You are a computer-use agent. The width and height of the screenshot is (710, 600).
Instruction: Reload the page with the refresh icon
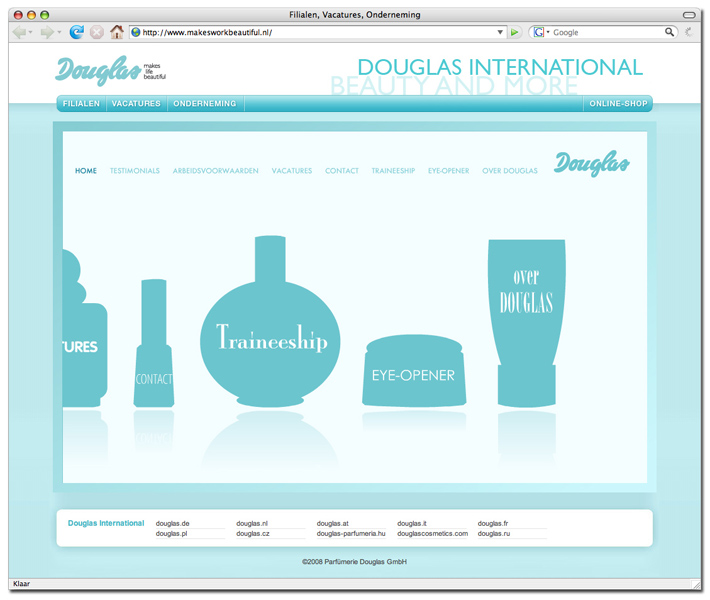(x=77, y=32)
